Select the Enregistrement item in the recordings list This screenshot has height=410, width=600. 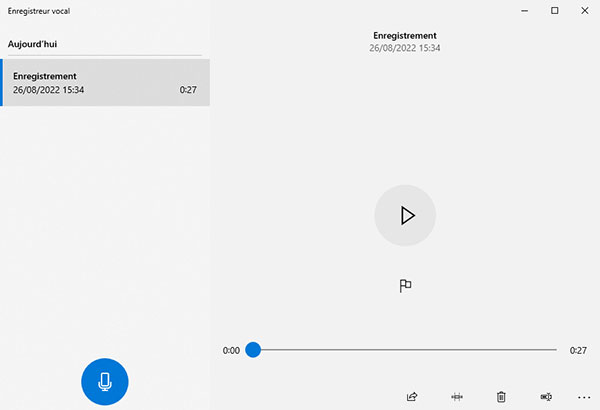(x=105, y=82)
